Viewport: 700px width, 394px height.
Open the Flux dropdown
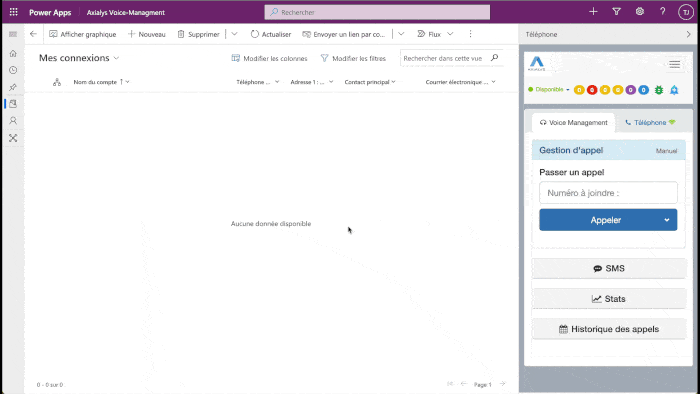point(435,34)
